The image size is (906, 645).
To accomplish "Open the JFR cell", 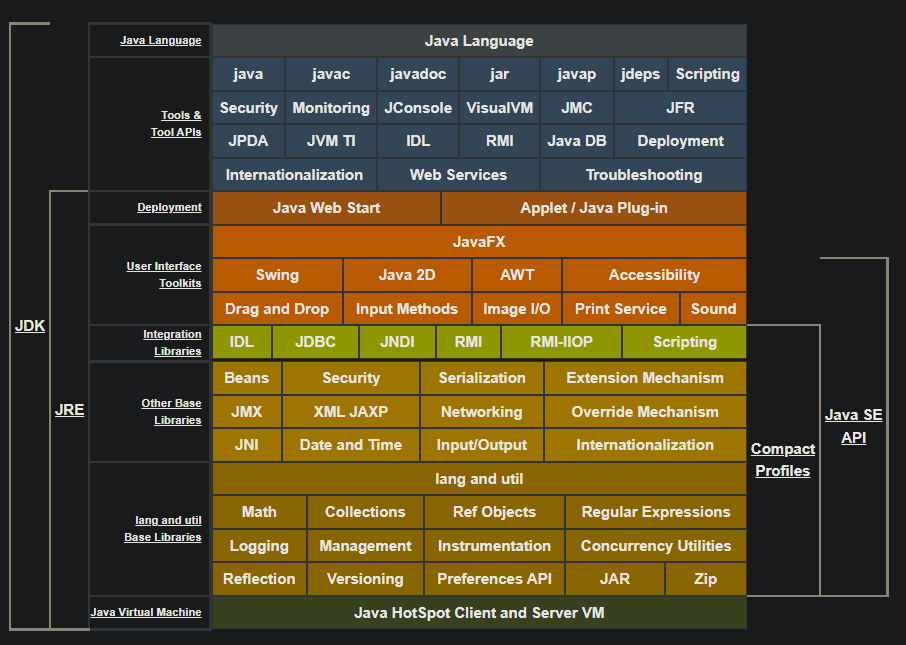I will click(680, 108).
